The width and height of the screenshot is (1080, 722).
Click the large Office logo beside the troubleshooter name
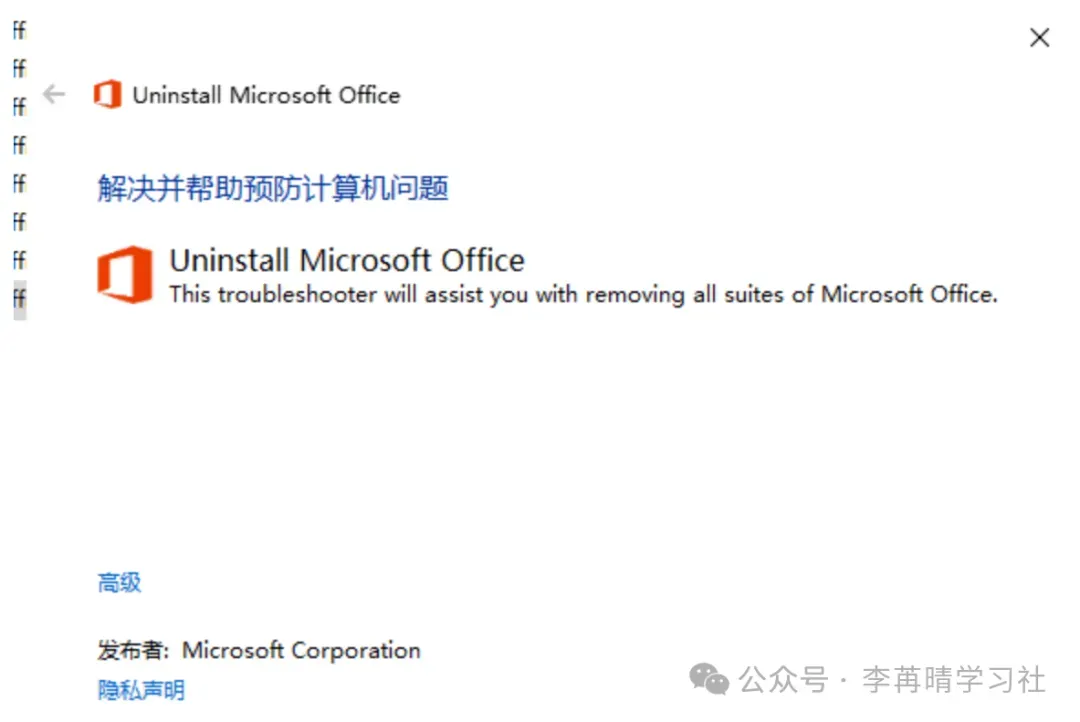125,275
